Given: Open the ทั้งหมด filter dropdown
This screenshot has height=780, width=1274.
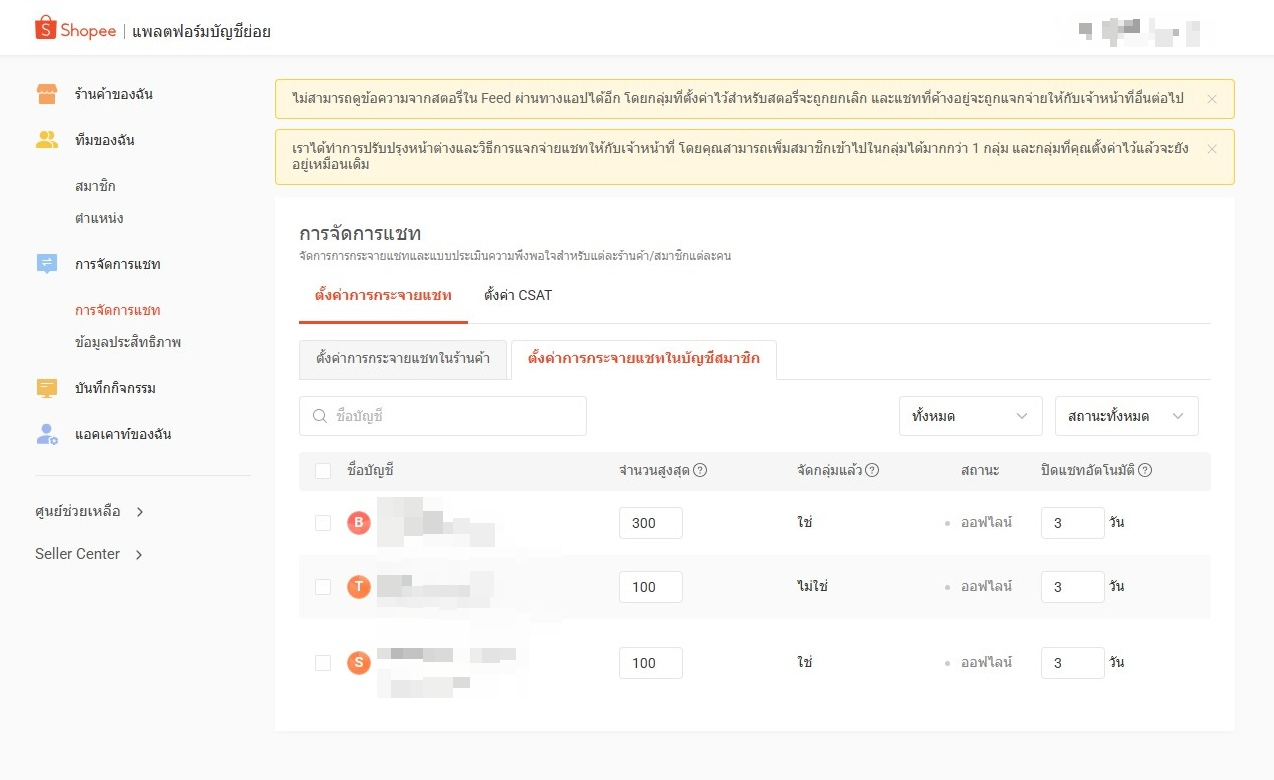Looking at the screenshot, I should 971,416.
